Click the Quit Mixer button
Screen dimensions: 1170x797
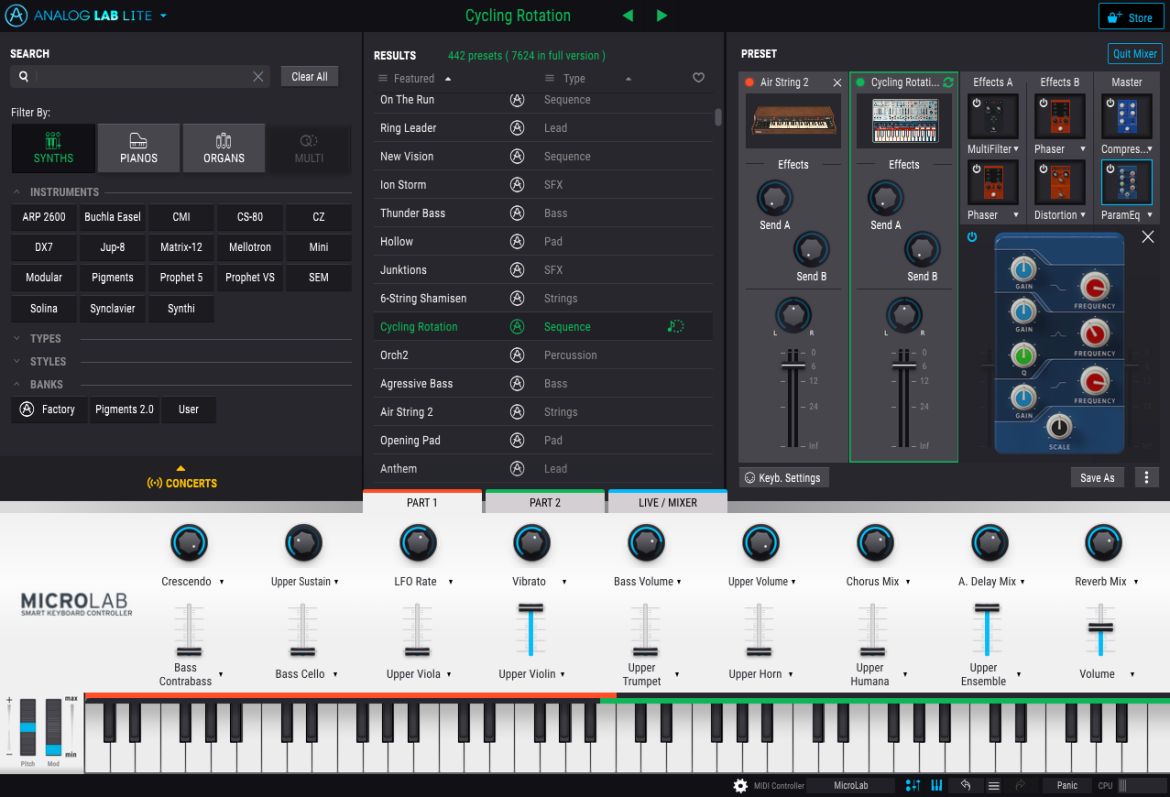click(1134, 54)
